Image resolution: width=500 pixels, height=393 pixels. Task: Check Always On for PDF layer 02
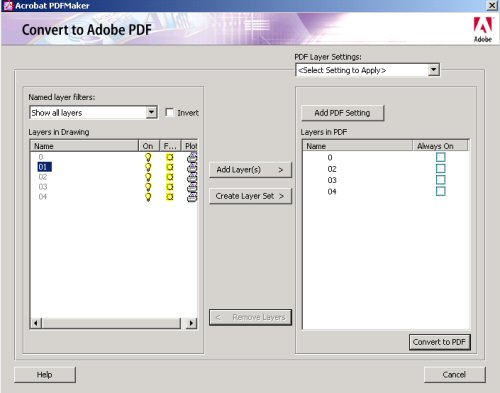(x=441, y=168)
